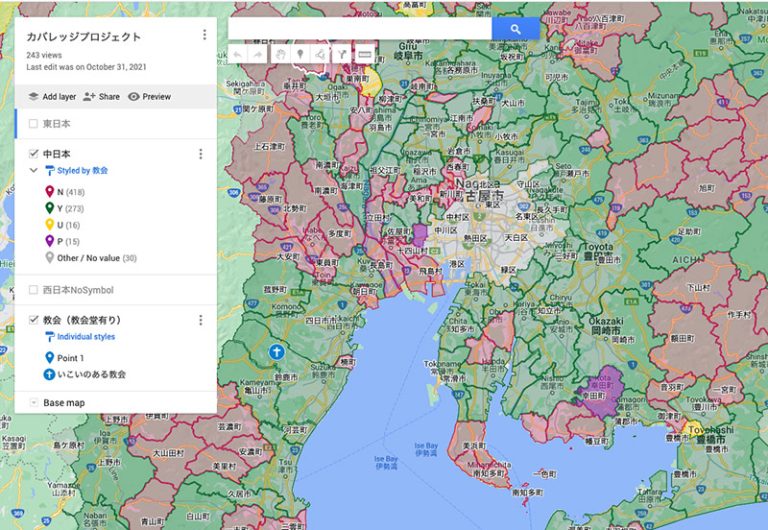Select the measure distance ruler tool
The image size is (768, 530).
(x=364, y=54)
